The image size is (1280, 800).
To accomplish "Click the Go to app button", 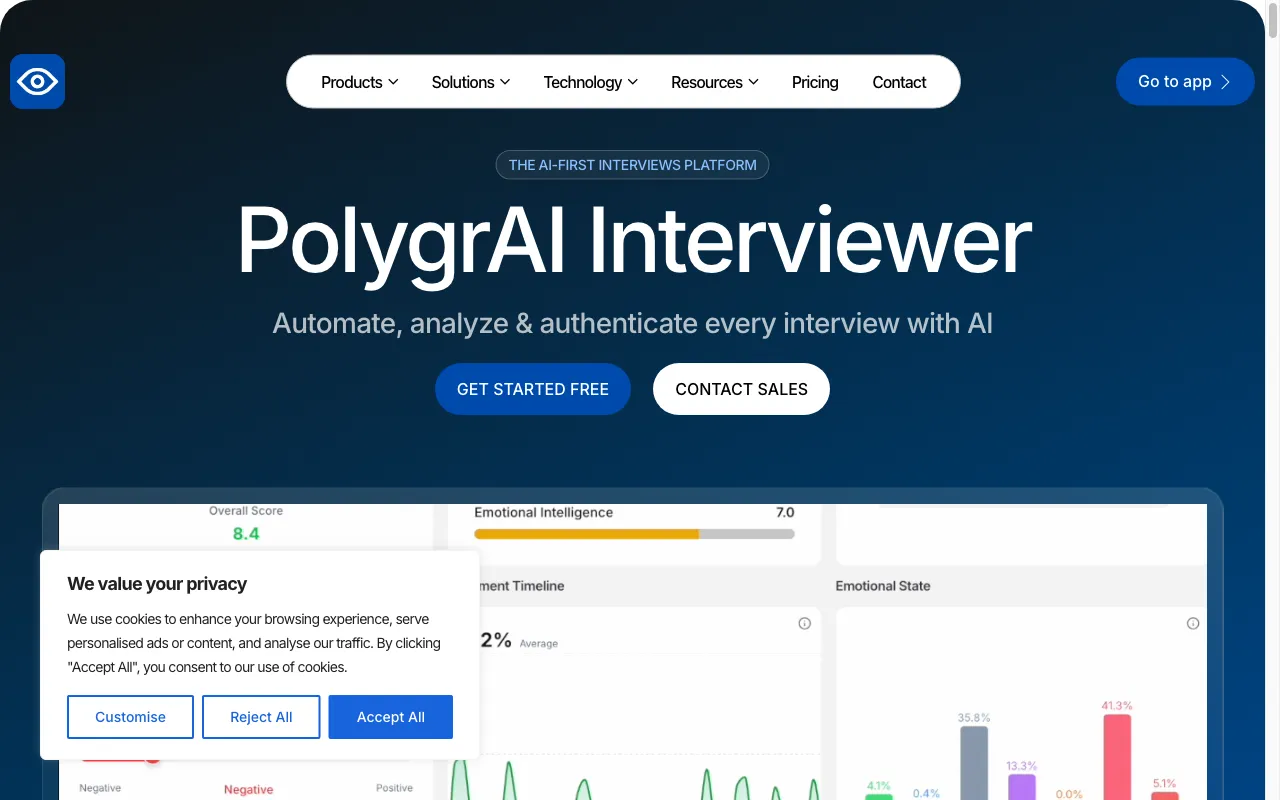I will pyautogui.click(x=1185, y=82).
